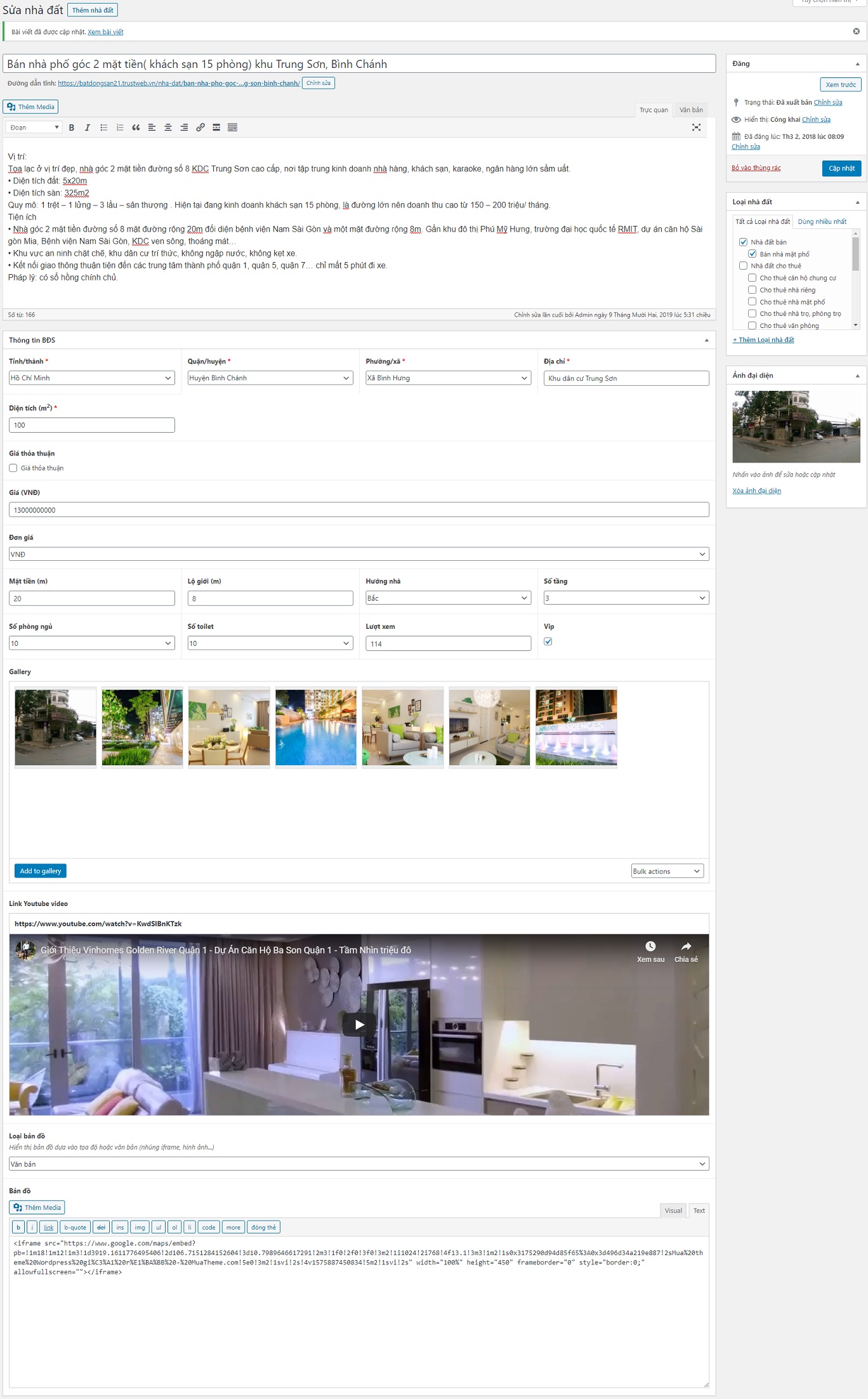Click the Cập nhật button
The image size is (868, 1399).
coord(841,168)
